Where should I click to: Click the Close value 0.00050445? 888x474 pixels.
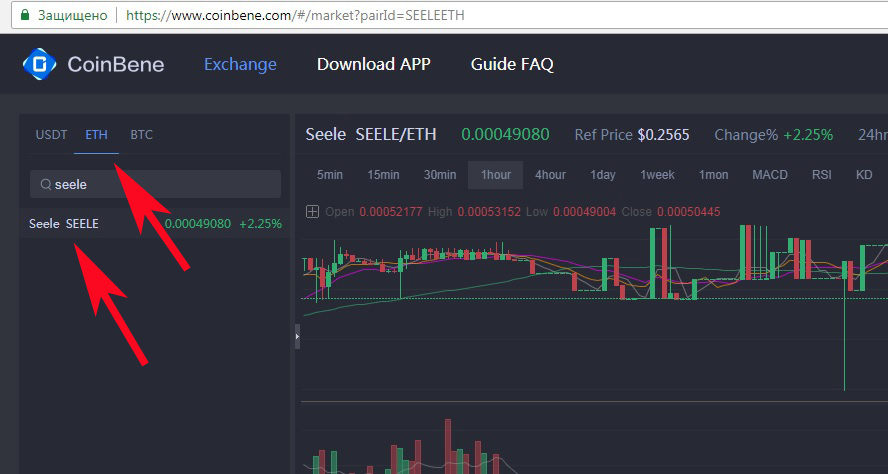pyautogui.click(x=689, y=212)
